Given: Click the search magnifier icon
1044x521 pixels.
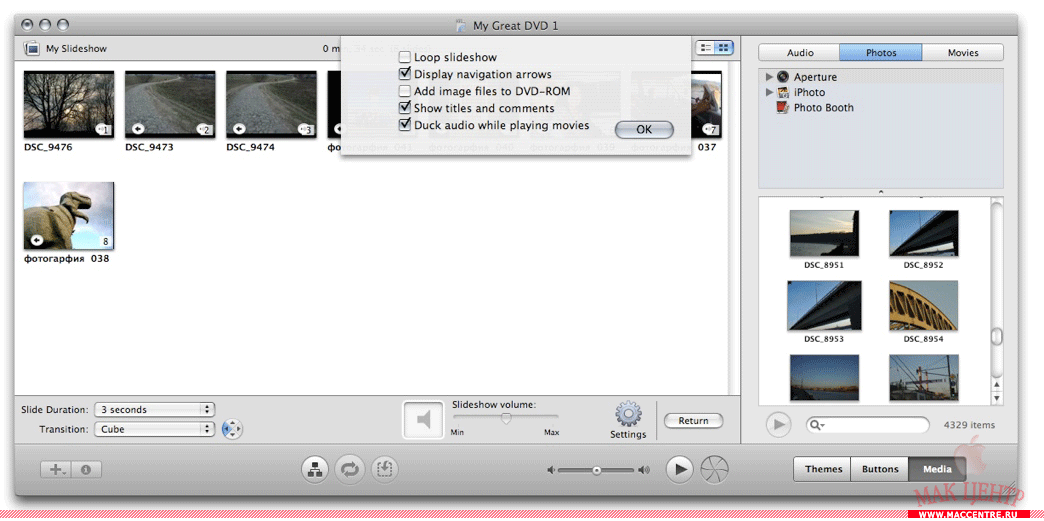Looking at the screenshot, I should [816, 425].
